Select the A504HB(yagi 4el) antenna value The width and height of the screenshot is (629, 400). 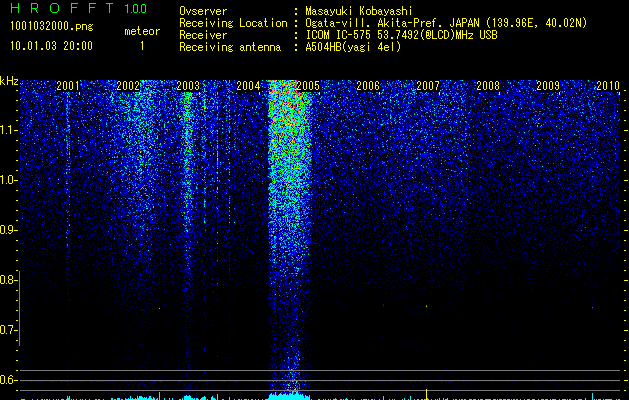pyautogui.click(x=353, y=47)
